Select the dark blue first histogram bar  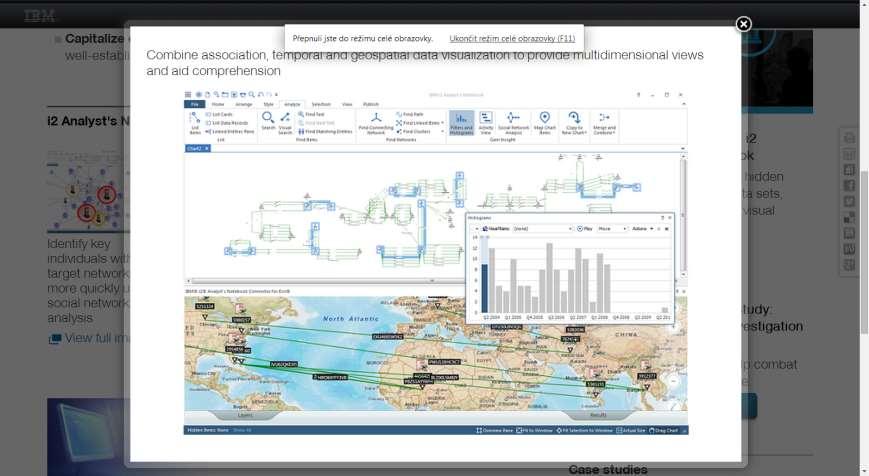[485, 288]
